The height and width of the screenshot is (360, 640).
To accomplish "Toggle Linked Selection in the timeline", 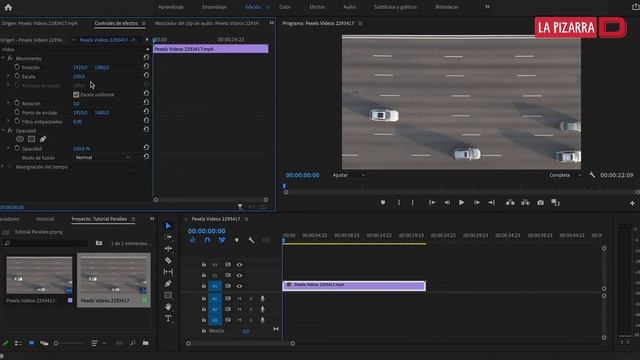I will click(x=222, y=240).
